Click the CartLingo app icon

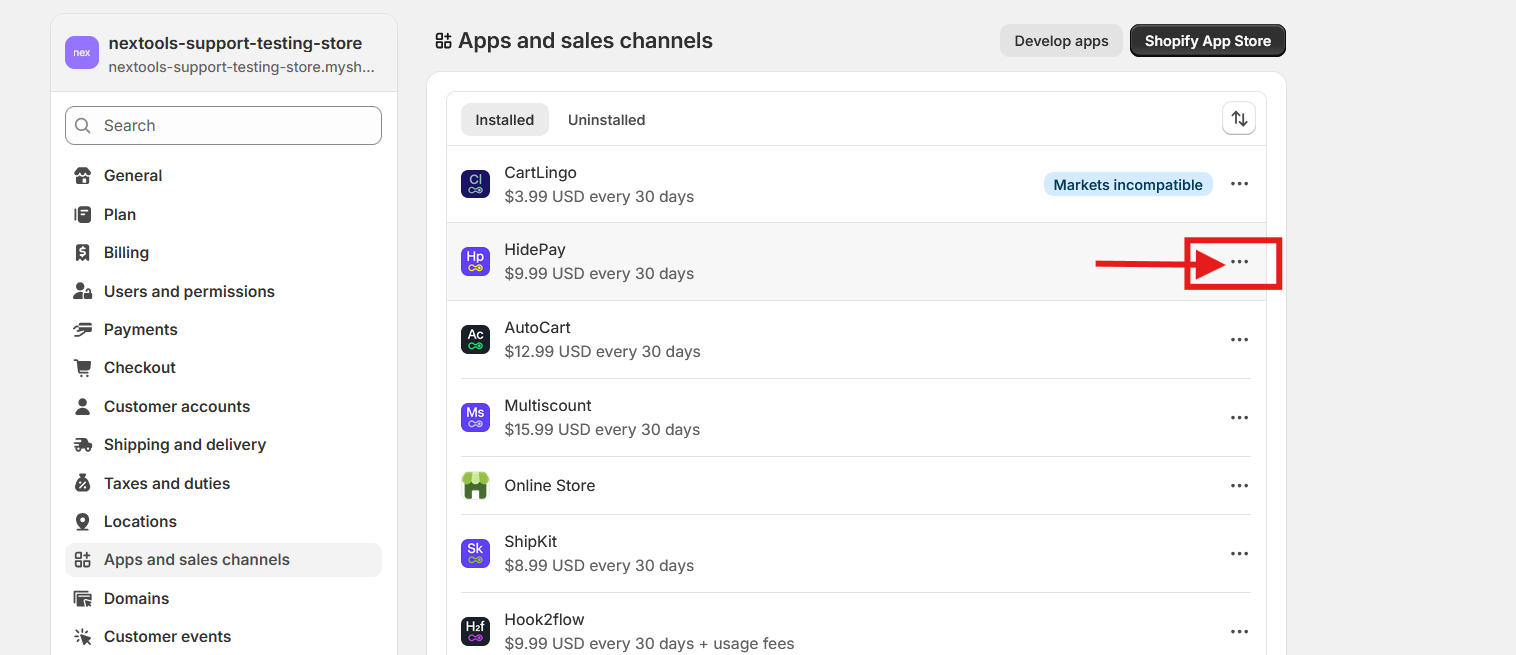475,184
